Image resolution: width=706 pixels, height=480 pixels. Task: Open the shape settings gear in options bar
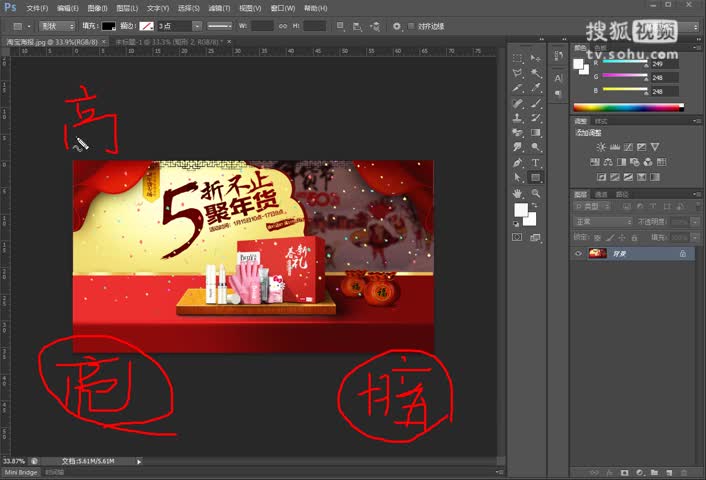click(x=397, y=26)
